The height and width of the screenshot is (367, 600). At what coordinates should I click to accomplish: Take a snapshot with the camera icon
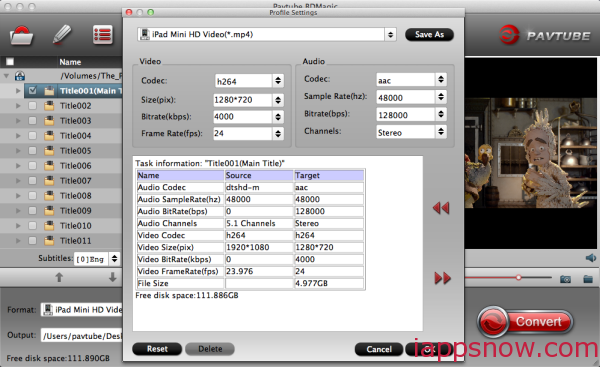[x=566, y=279]
